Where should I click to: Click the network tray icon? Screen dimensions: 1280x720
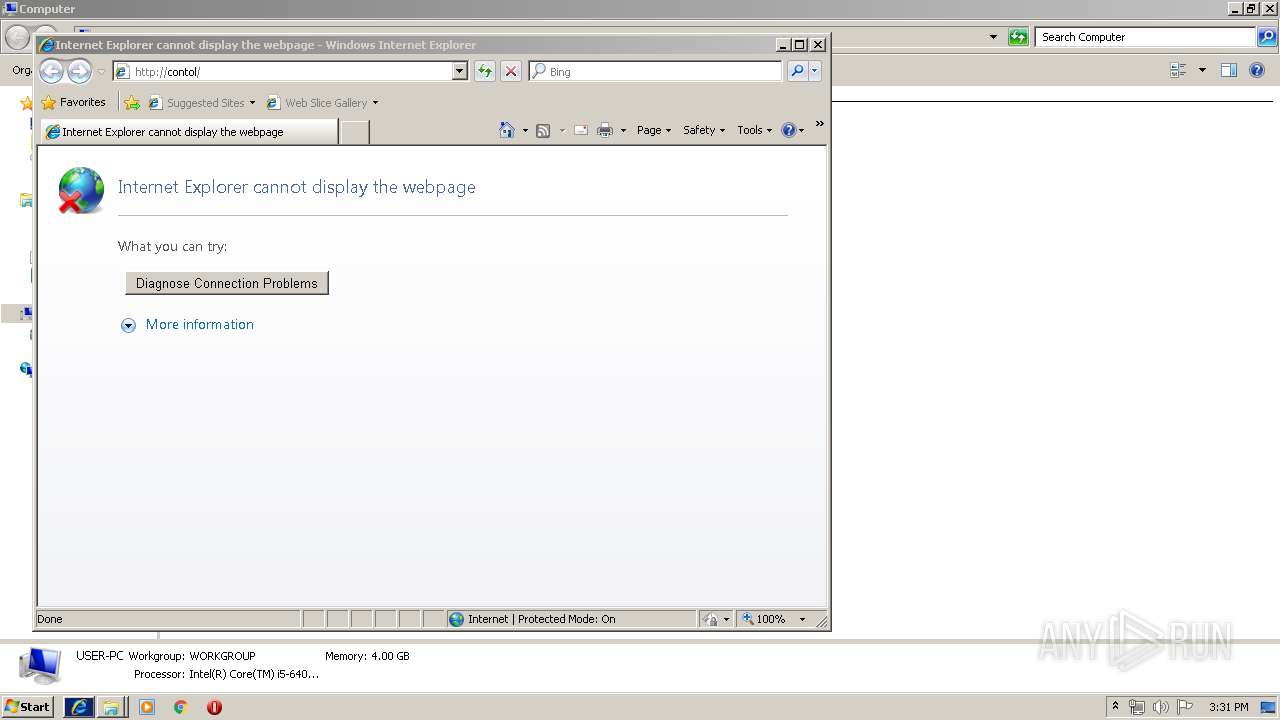(1137, 706)
